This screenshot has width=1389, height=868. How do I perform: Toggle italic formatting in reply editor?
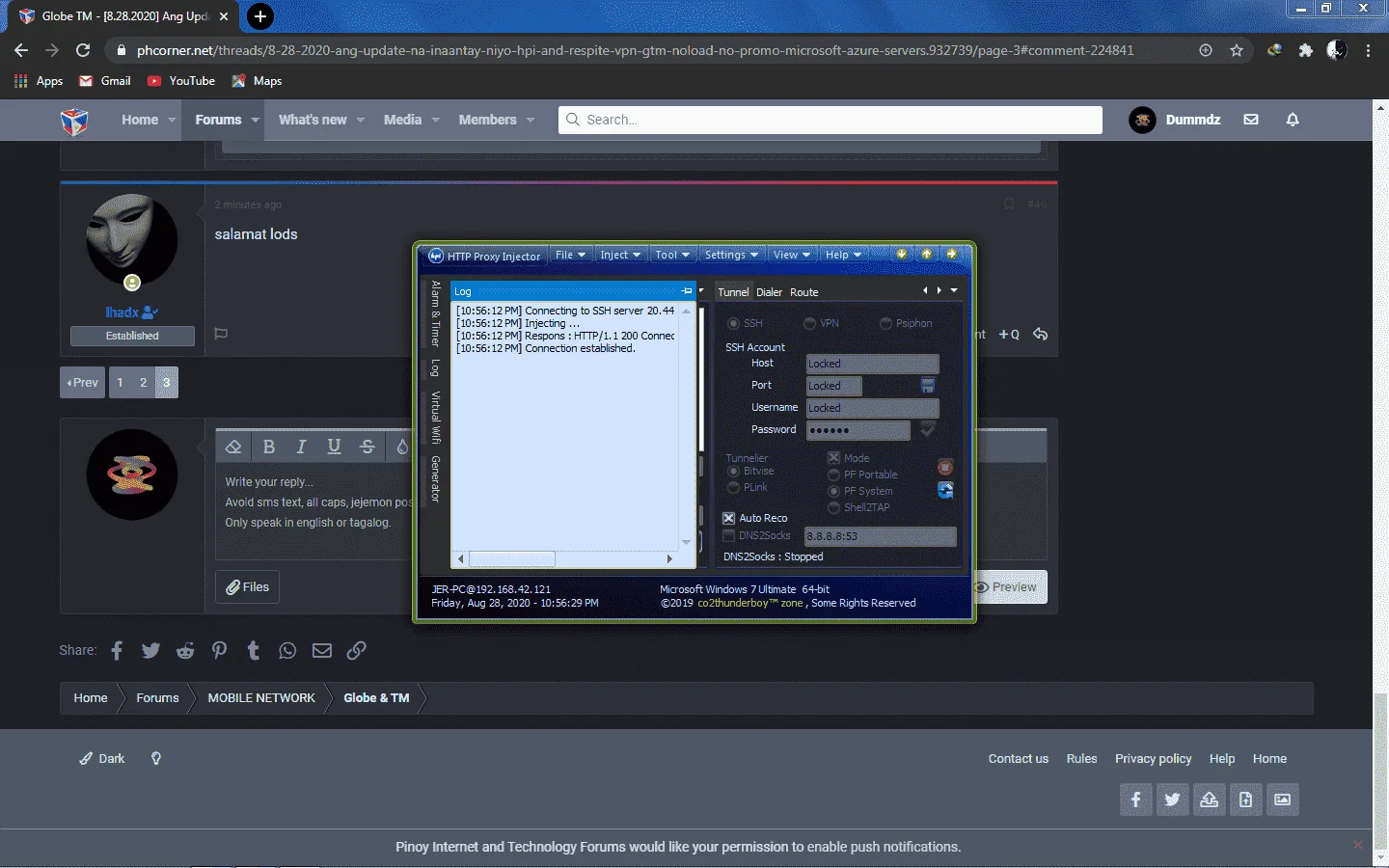click(301, 447)
